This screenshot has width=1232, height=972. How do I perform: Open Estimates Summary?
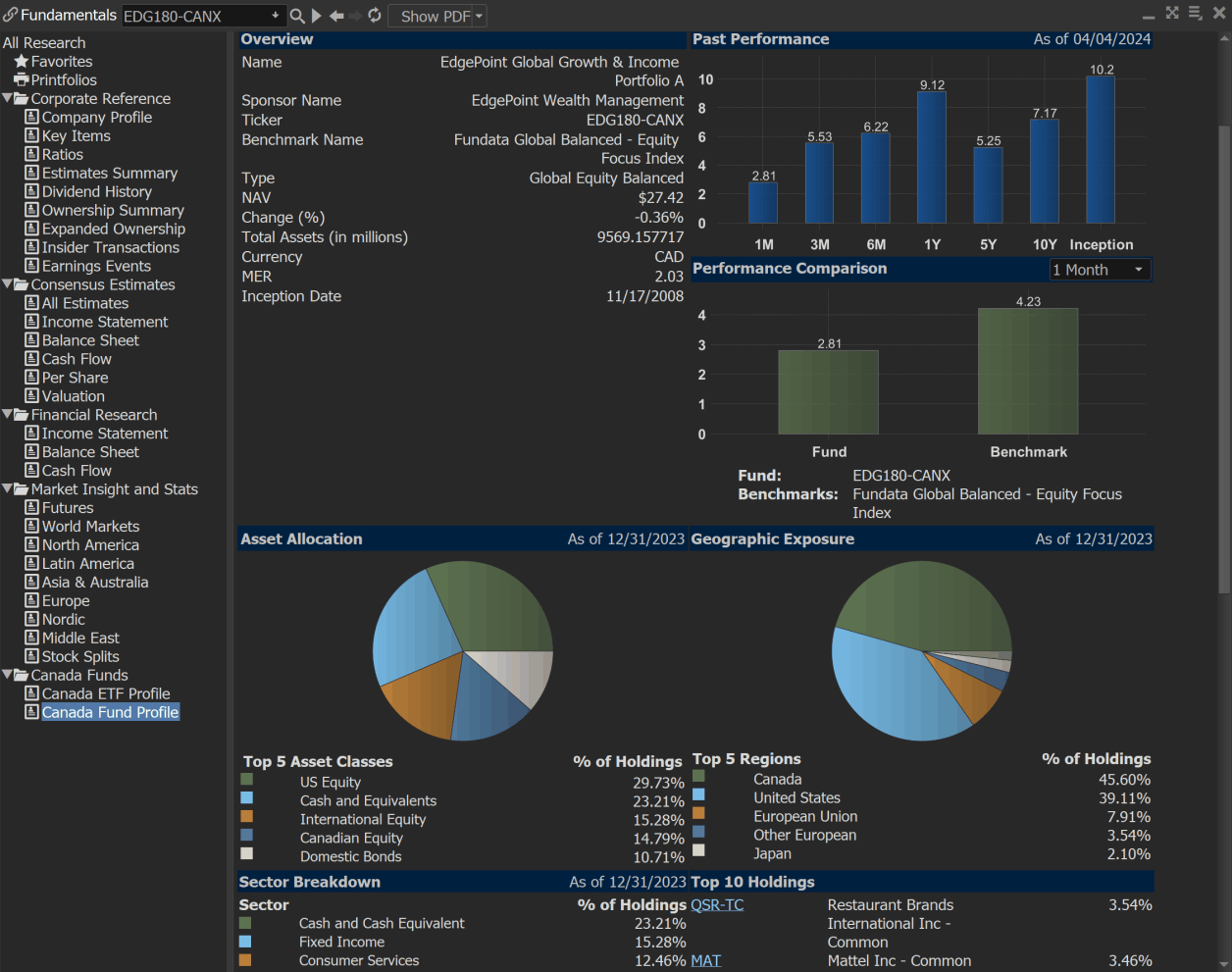[109, 173]
